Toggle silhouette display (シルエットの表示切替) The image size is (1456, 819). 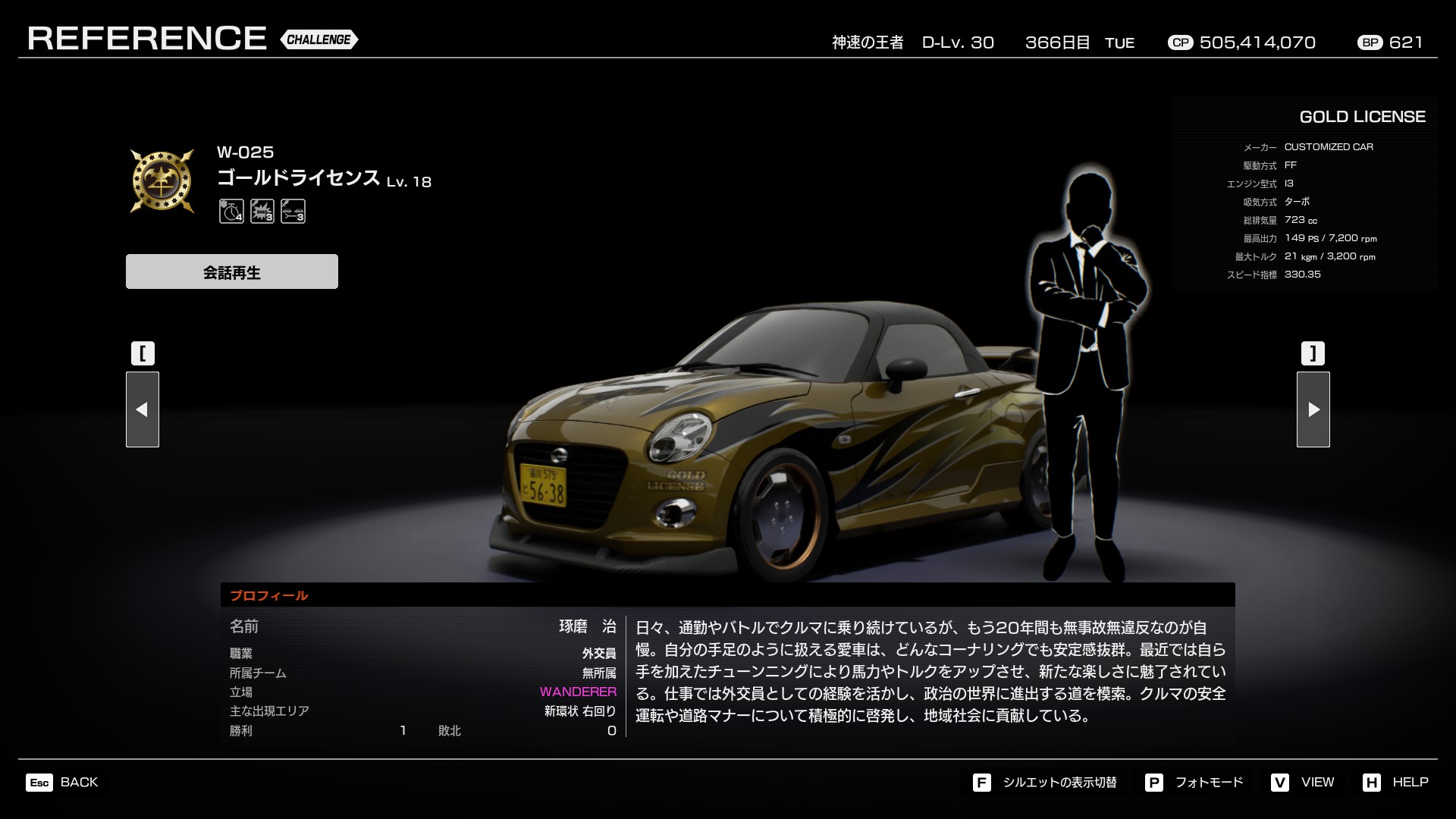pos(1059,783)
